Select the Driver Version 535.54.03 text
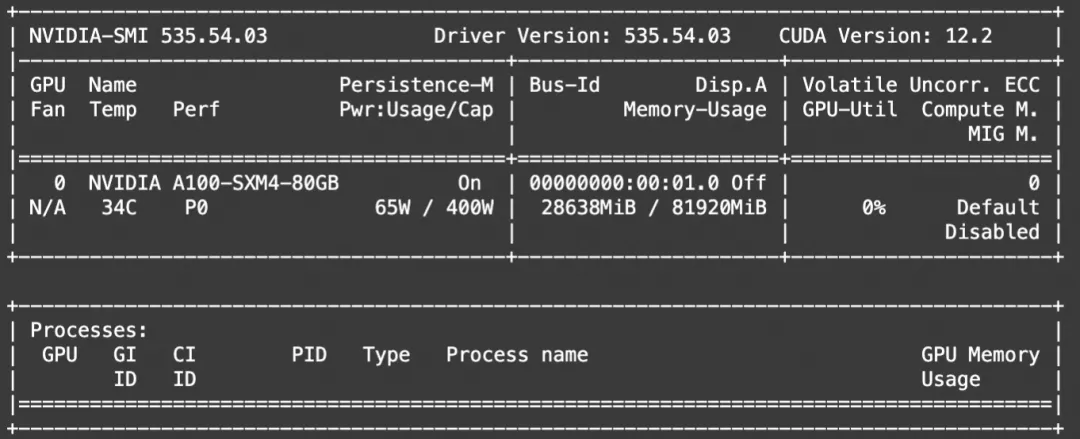 (582, 36)
